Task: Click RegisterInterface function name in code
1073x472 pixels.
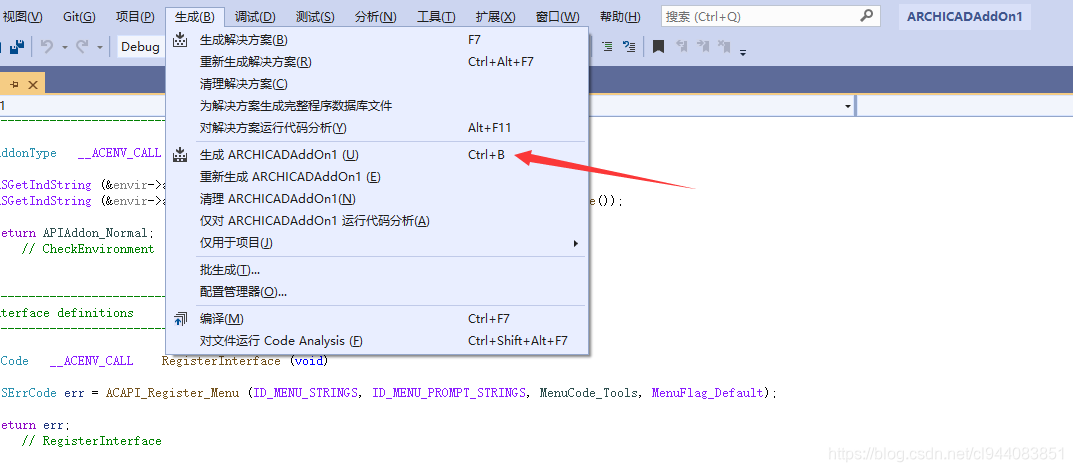Action: click(221, 361)
